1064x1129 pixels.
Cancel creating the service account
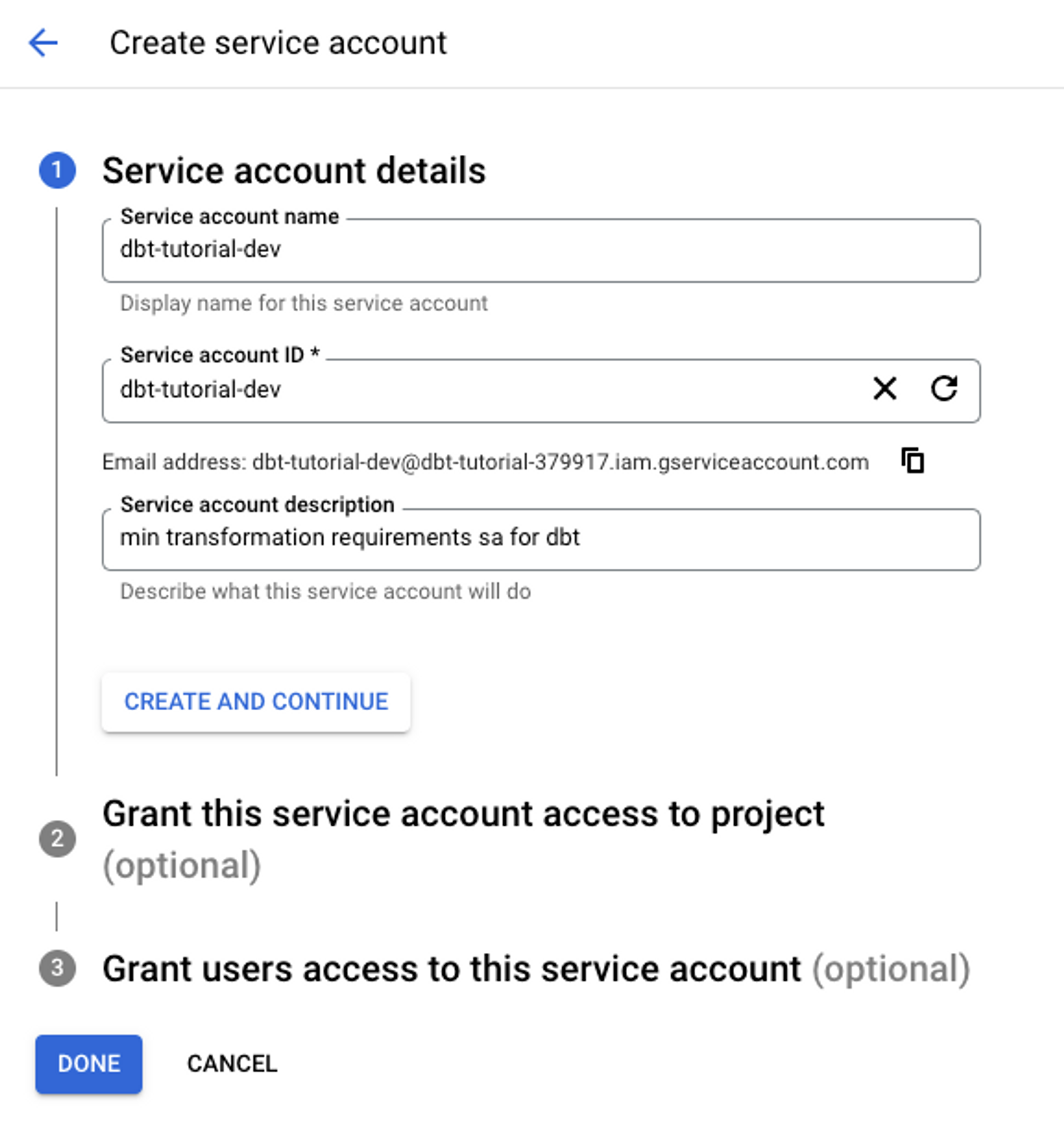232,1064
